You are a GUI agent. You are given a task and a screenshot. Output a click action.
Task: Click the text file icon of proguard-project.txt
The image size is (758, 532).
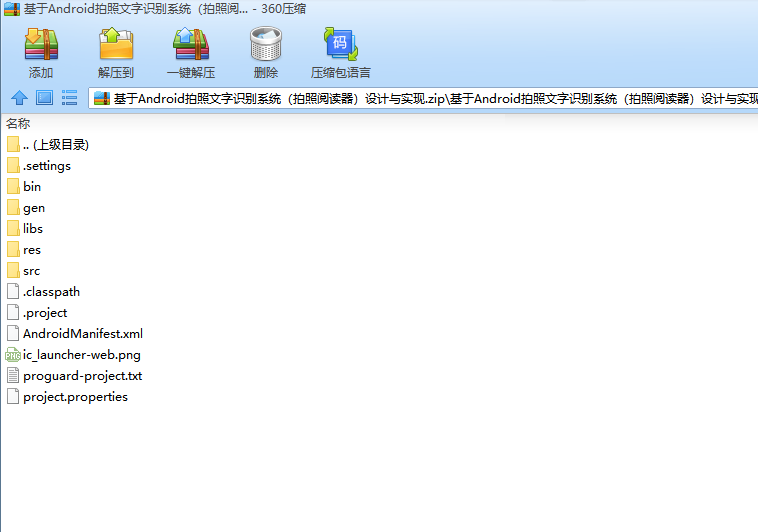14,375
